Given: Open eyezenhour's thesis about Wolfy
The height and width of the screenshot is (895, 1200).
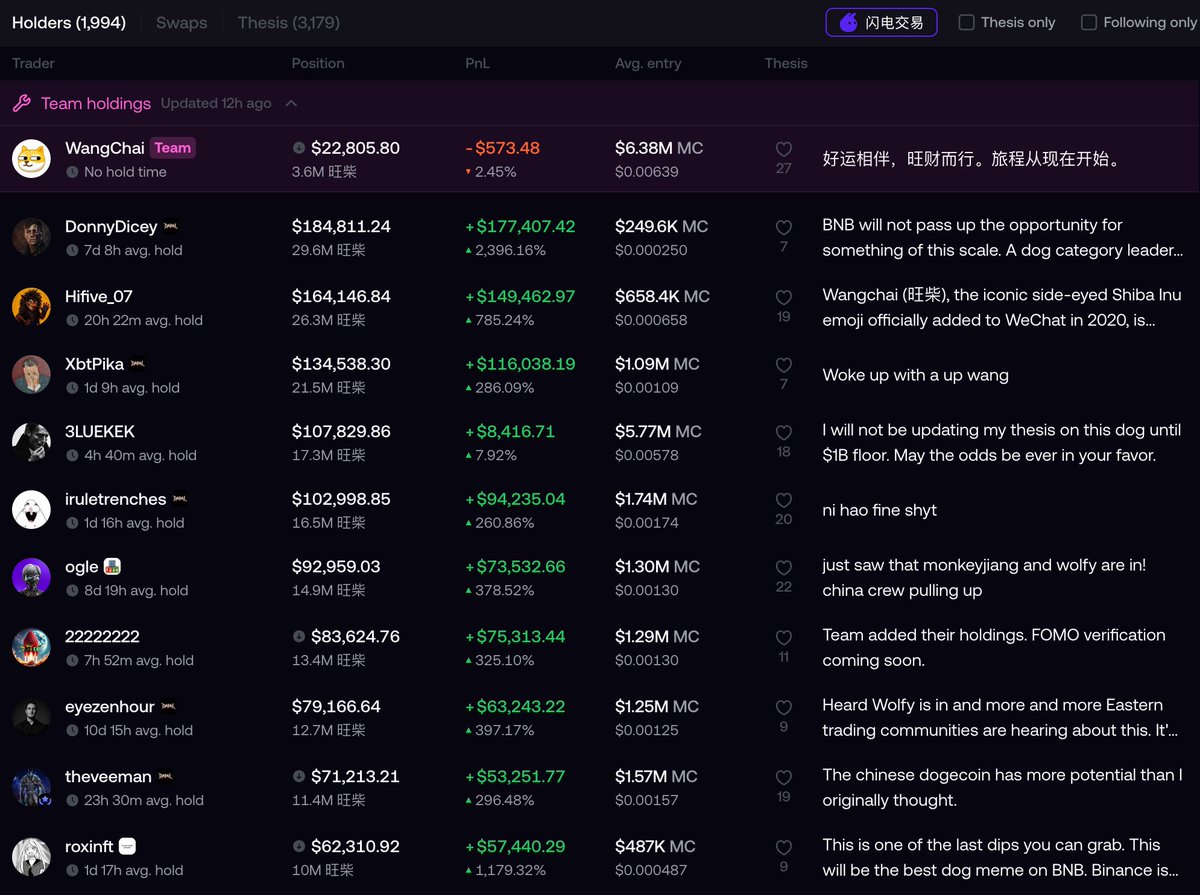Looking at the screenshot, I should (x=1000, y=718).
